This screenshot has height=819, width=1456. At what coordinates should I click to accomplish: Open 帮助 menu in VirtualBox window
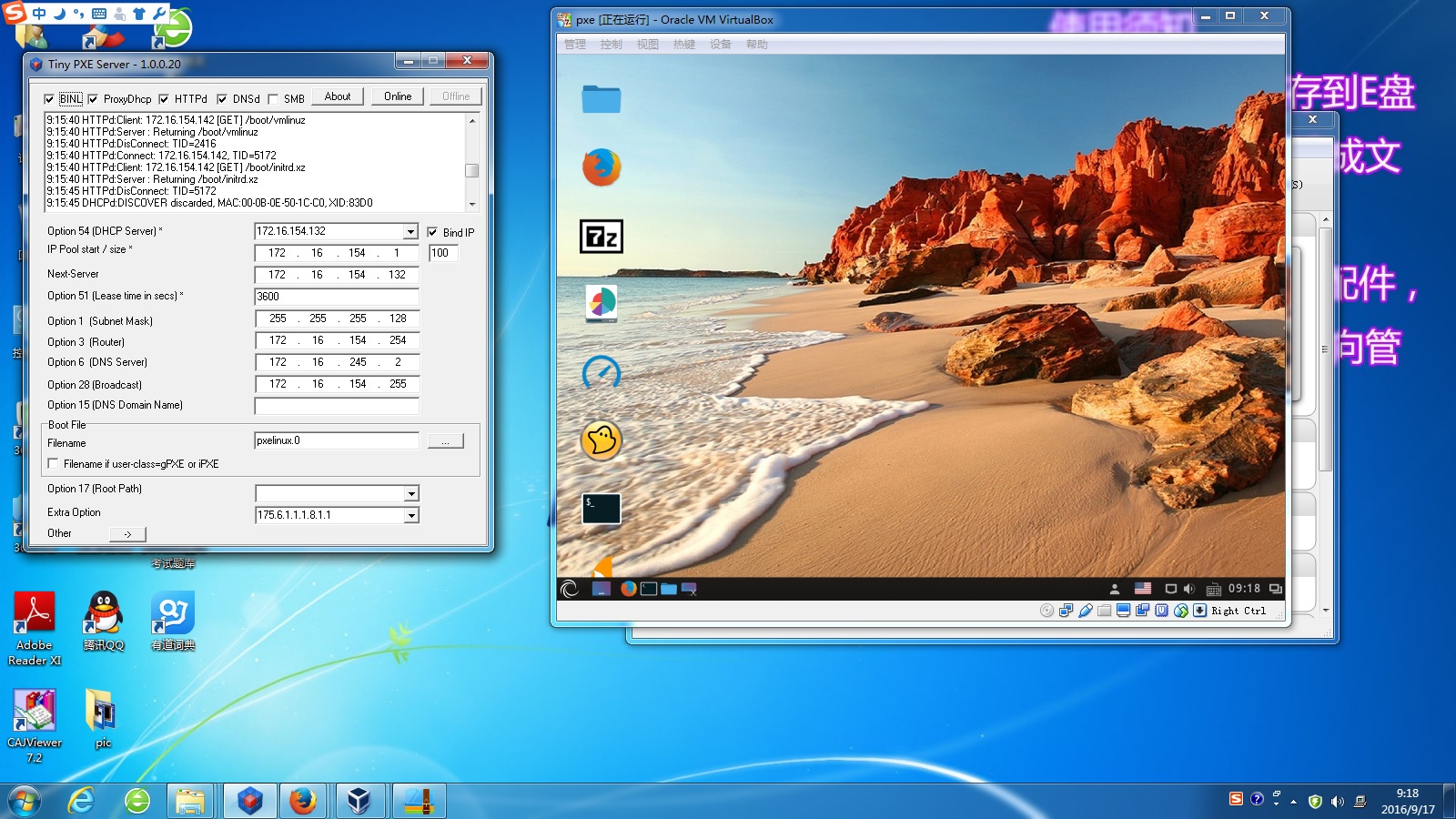tap(757, 45)
